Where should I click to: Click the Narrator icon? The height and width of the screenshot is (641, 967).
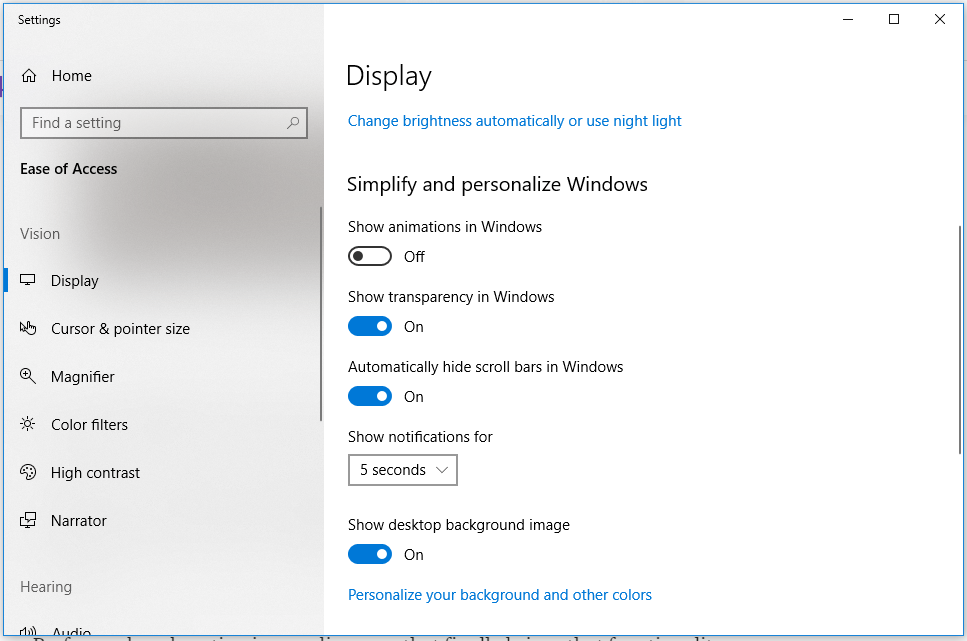click(28, 520)
